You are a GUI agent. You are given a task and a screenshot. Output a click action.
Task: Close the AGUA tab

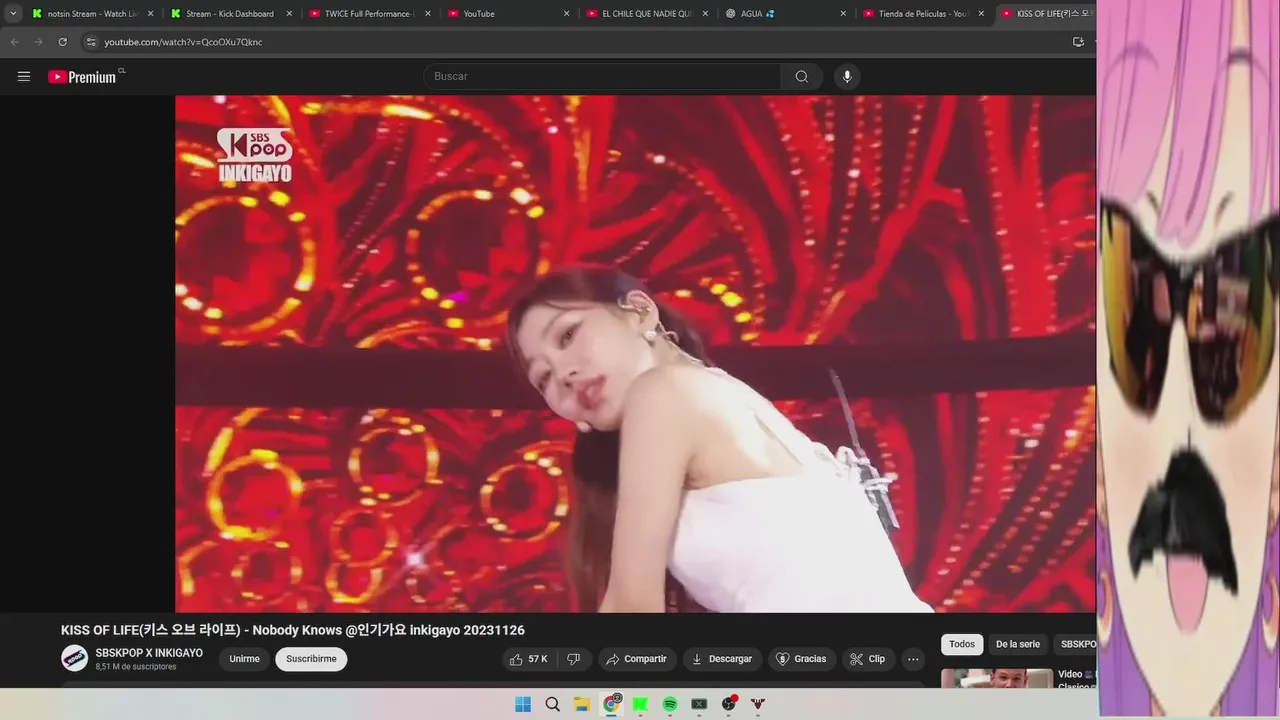(x=843, y=14)
